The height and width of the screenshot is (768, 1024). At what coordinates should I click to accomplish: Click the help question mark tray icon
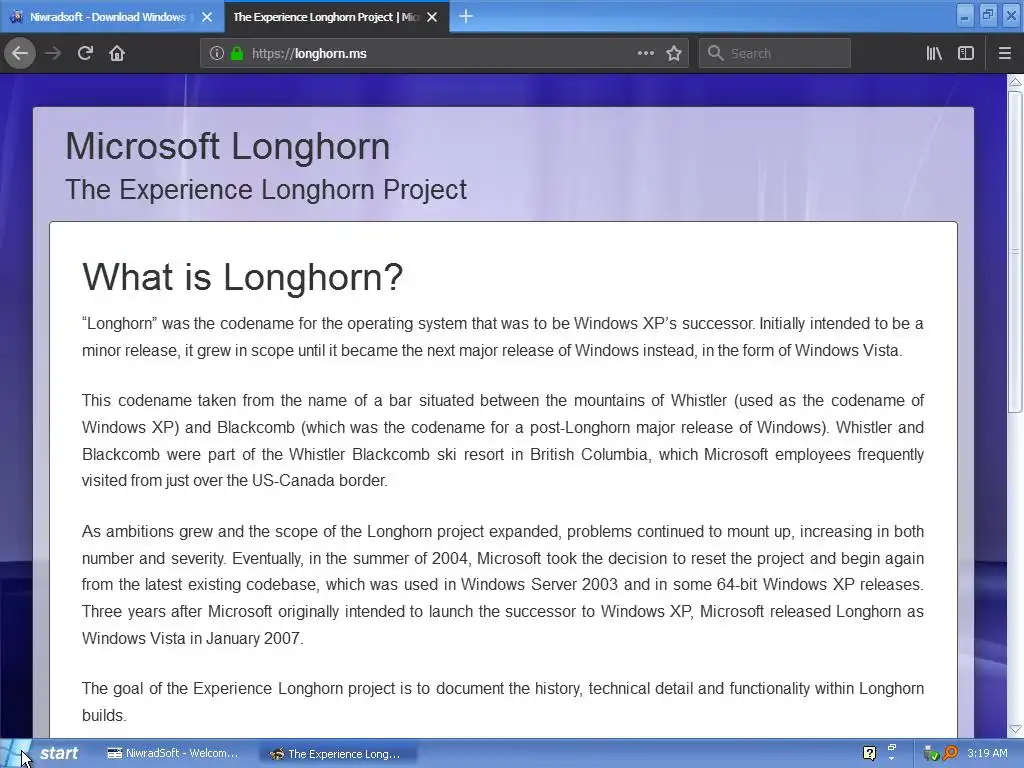[x=869, y=754]
